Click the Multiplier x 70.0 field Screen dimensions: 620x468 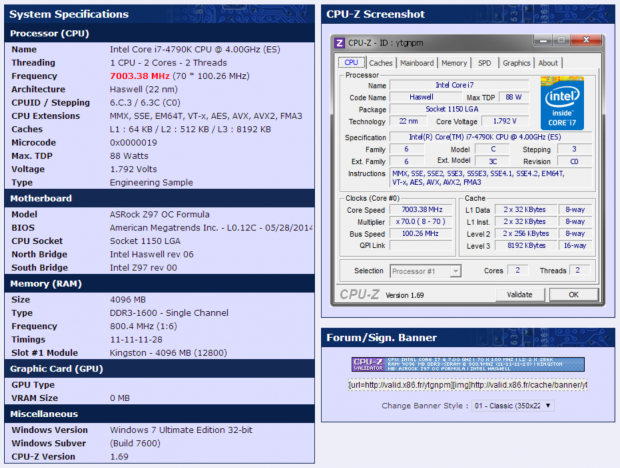tap(422, 222)
